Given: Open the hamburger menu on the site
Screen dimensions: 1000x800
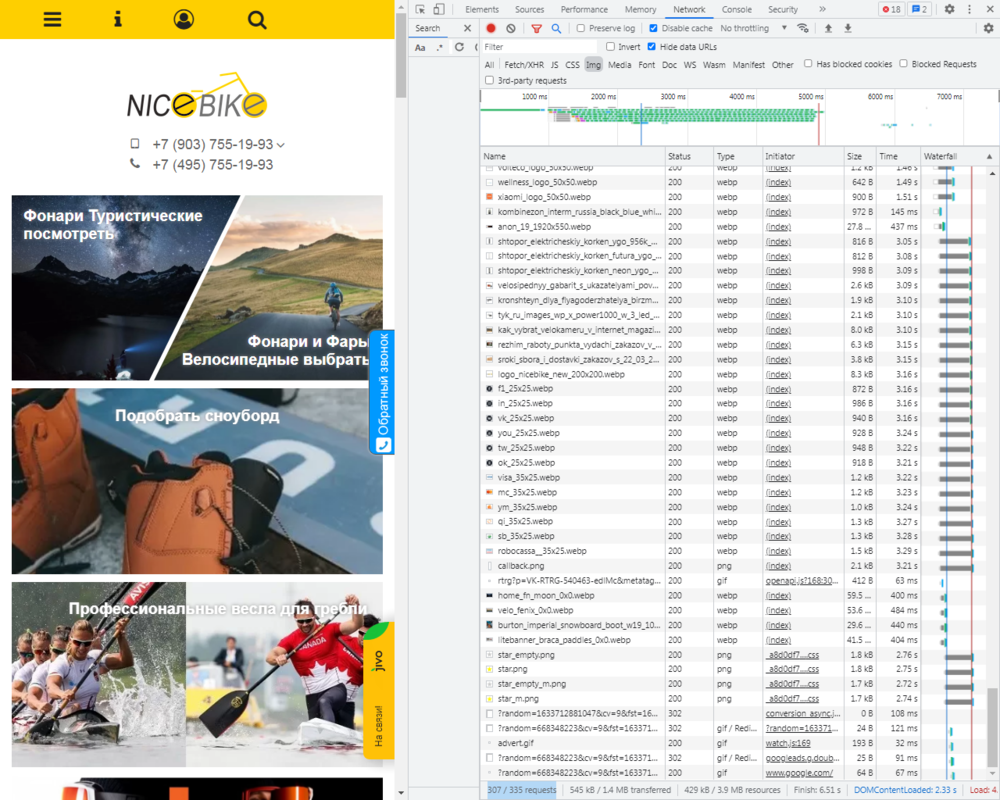Looking at the screenshot, I should (x=52, y=19).
